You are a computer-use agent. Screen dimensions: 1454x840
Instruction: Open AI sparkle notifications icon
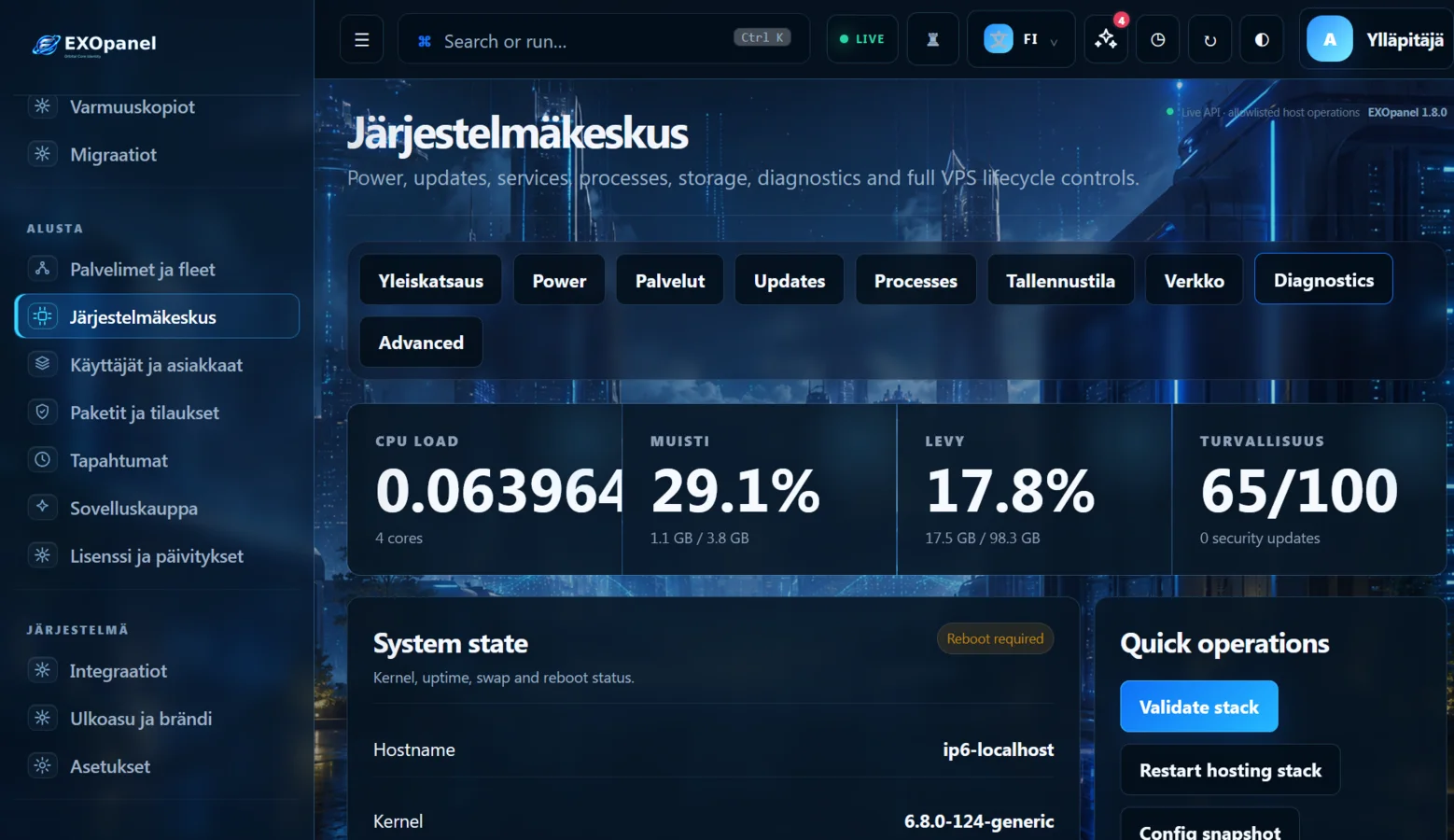[x=1106, y=39]
